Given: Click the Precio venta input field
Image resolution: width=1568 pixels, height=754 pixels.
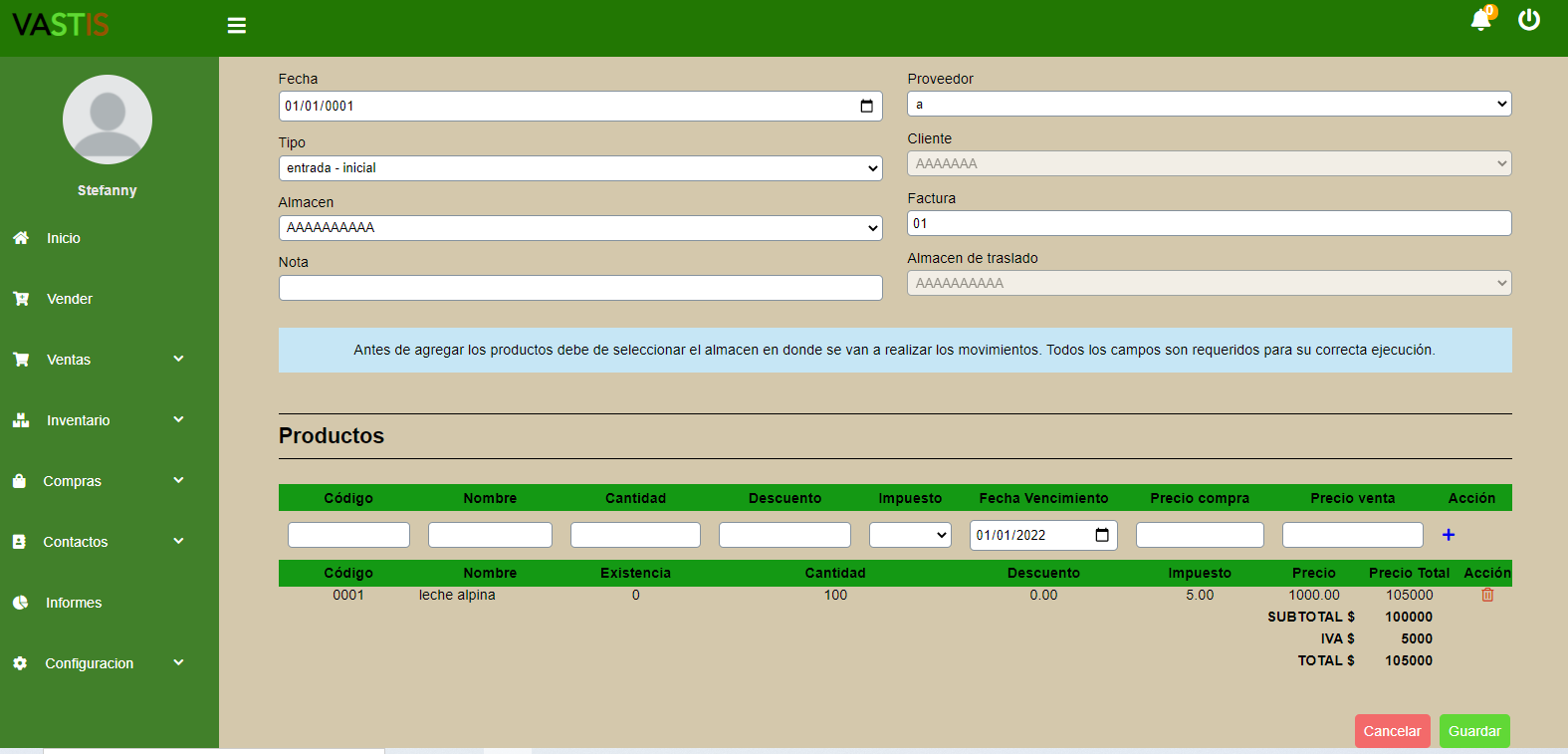Looking at the screenshot, I should tap(1352, 535).
